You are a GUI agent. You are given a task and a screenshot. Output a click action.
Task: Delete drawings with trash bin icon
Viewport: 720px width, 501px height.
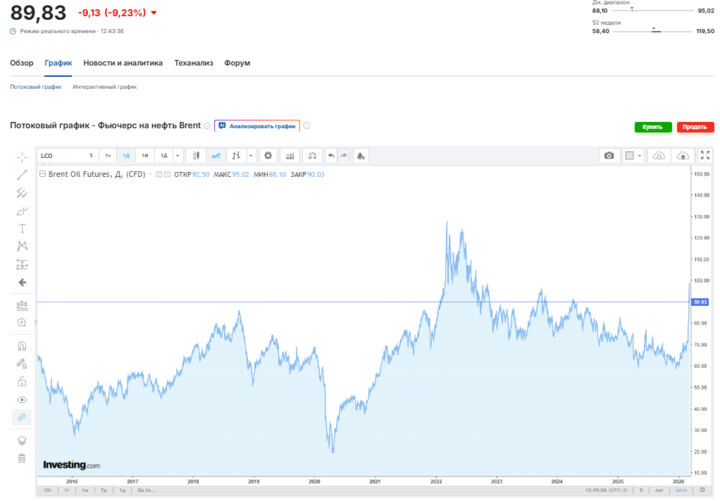coord(22,458)
